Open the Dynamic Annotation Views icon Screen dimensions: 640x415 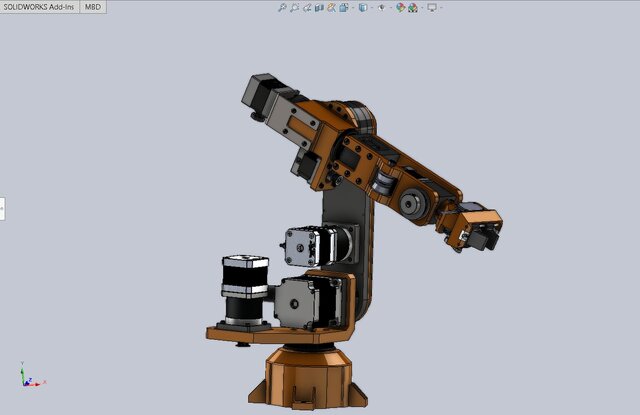pos(331,7)
